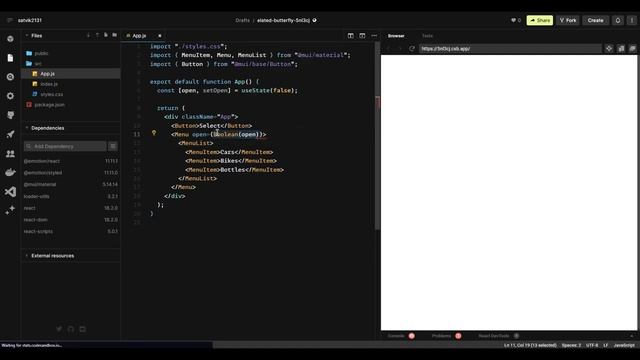Click the split editor icon
This screenshot has width=640, height=360.
tap(351, 36)
